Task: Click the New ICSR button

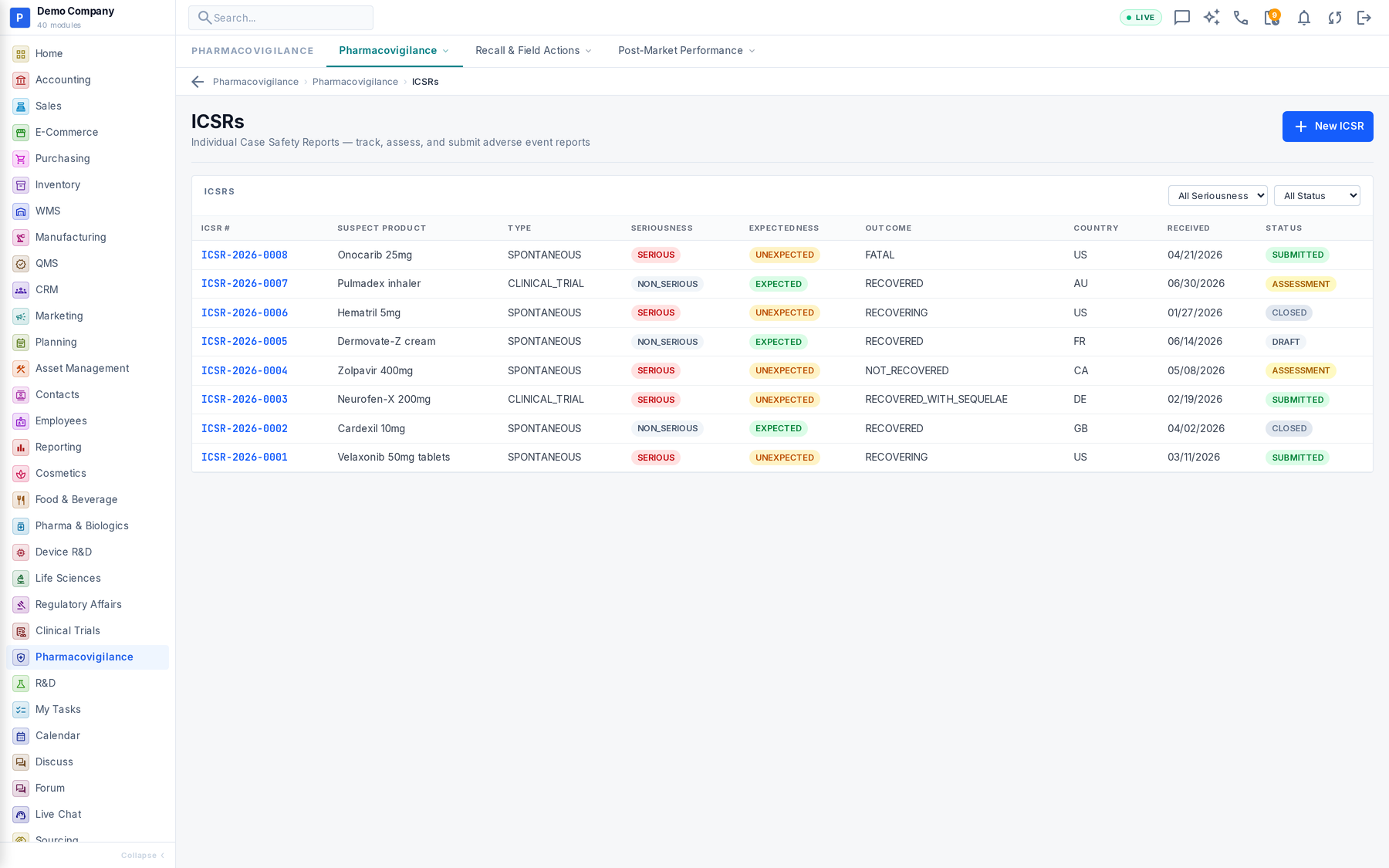Action: 1327,127
